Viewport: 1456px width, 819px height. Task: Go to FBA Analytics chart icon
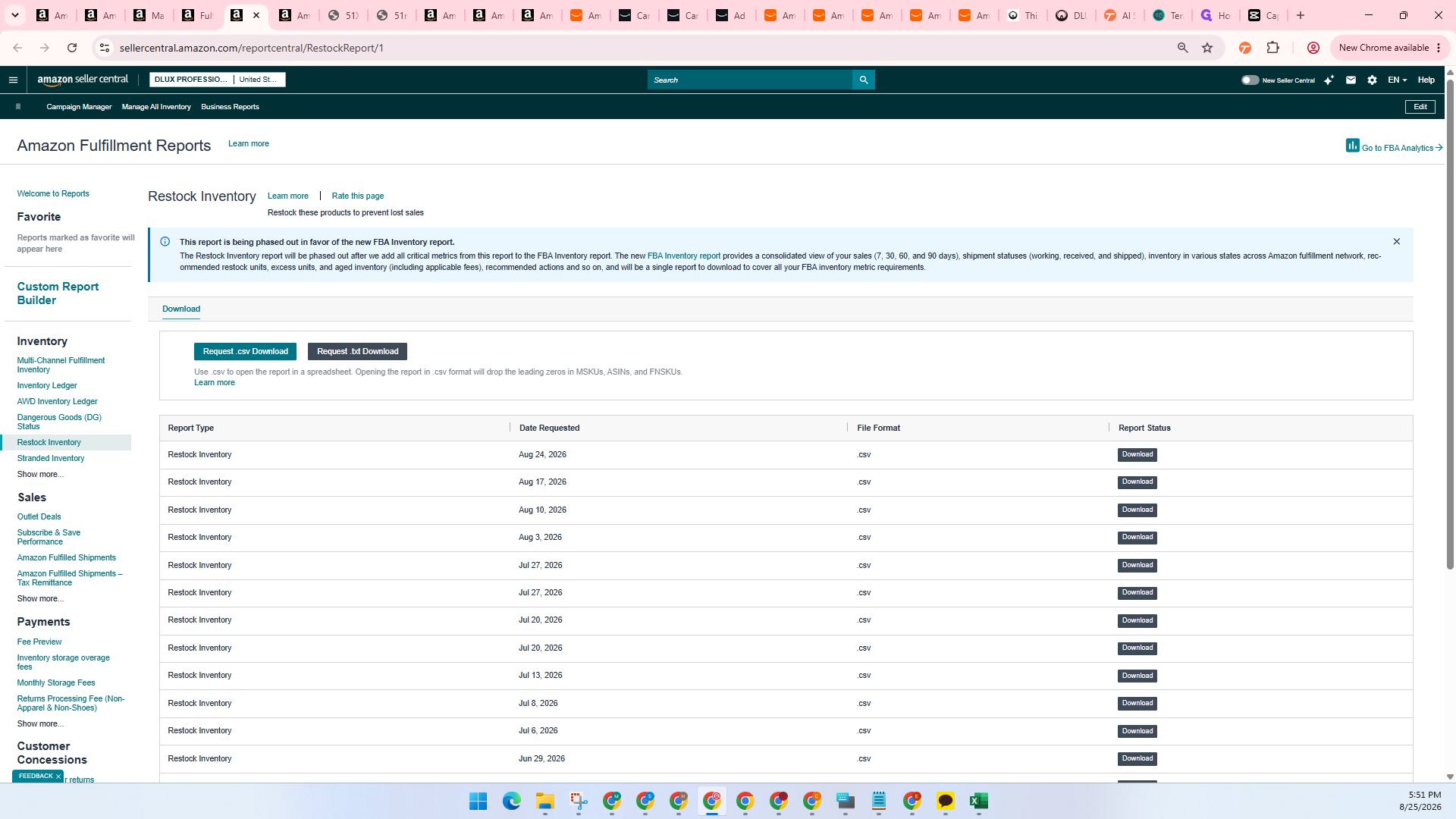1352,145
